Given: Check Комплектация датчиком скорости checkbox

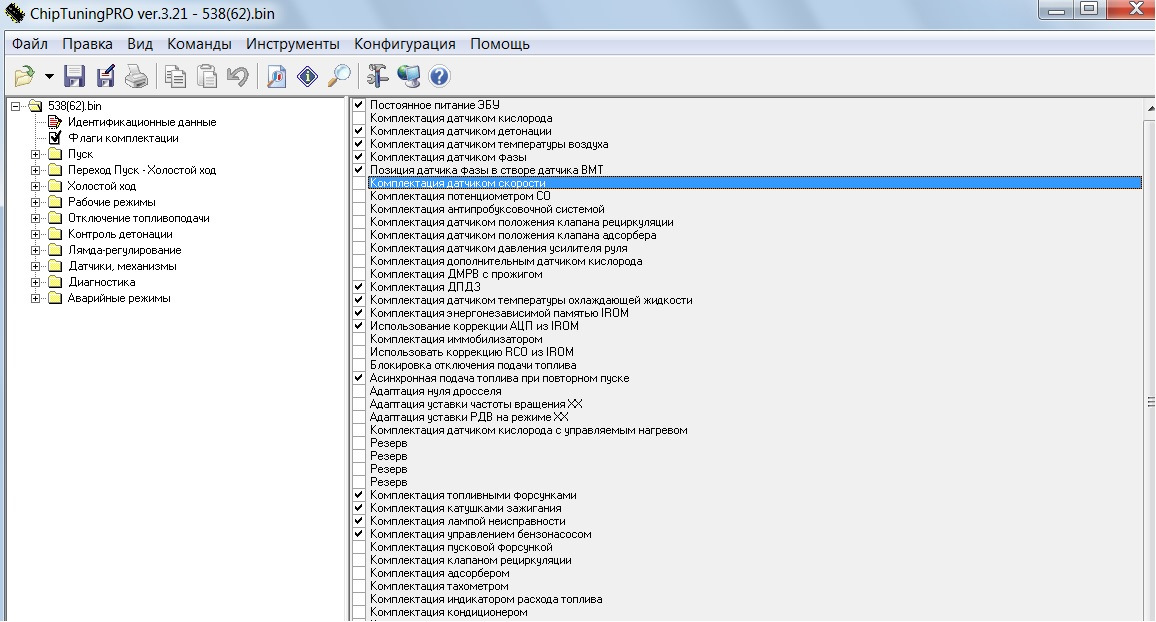Looking at the screenshot, I should coord(359,183).
